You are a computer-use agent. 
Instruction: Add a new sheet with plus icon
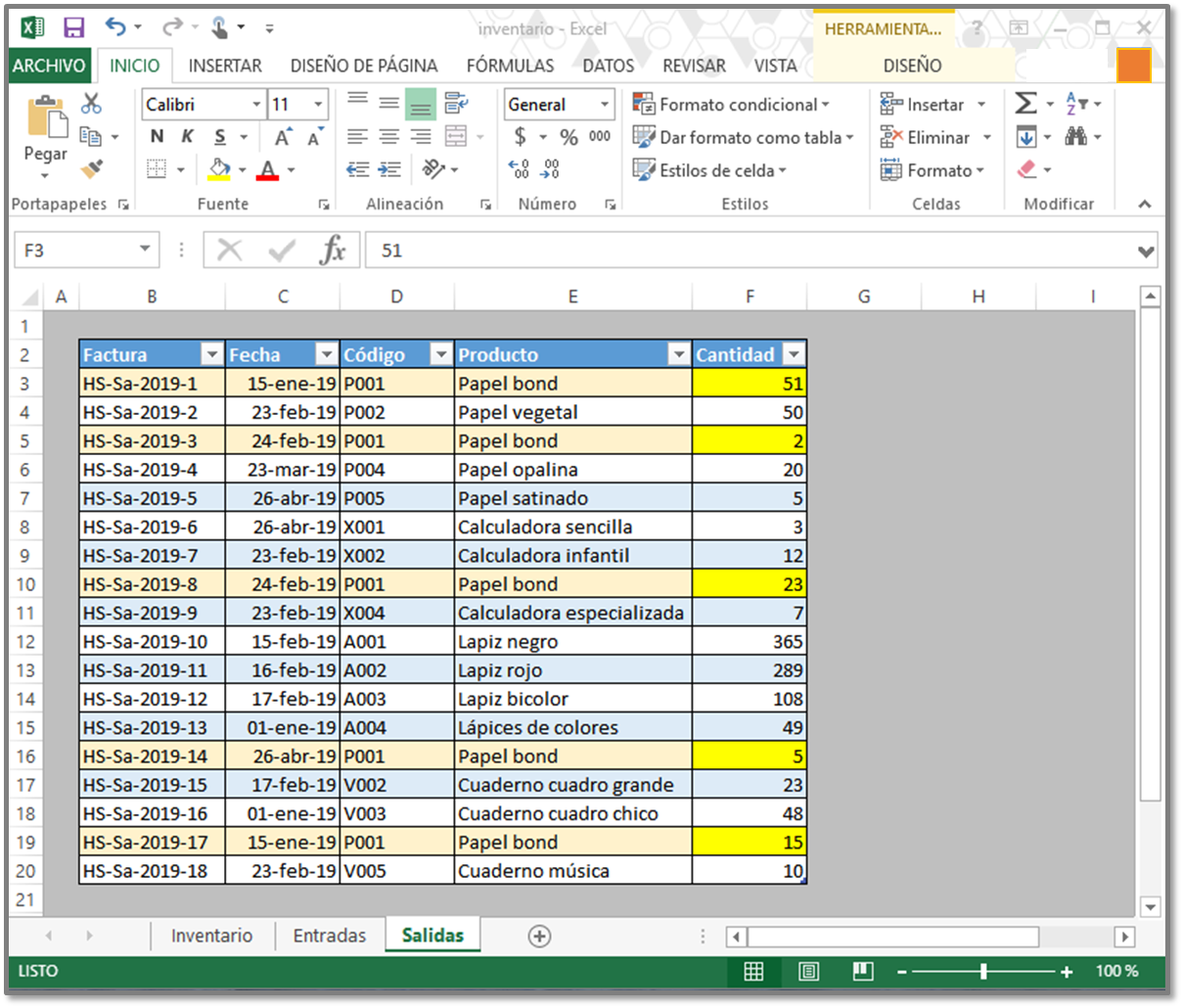click(539, 937)
